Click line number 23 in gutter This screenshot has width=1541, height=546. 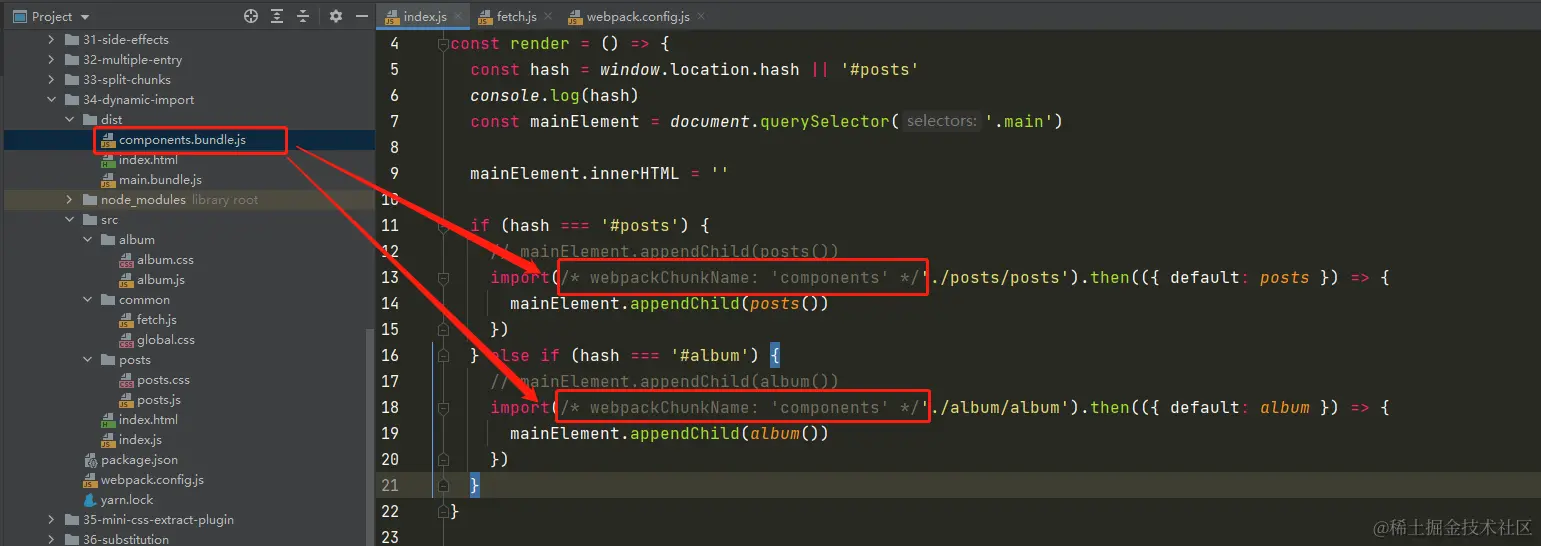coord(390,538)
